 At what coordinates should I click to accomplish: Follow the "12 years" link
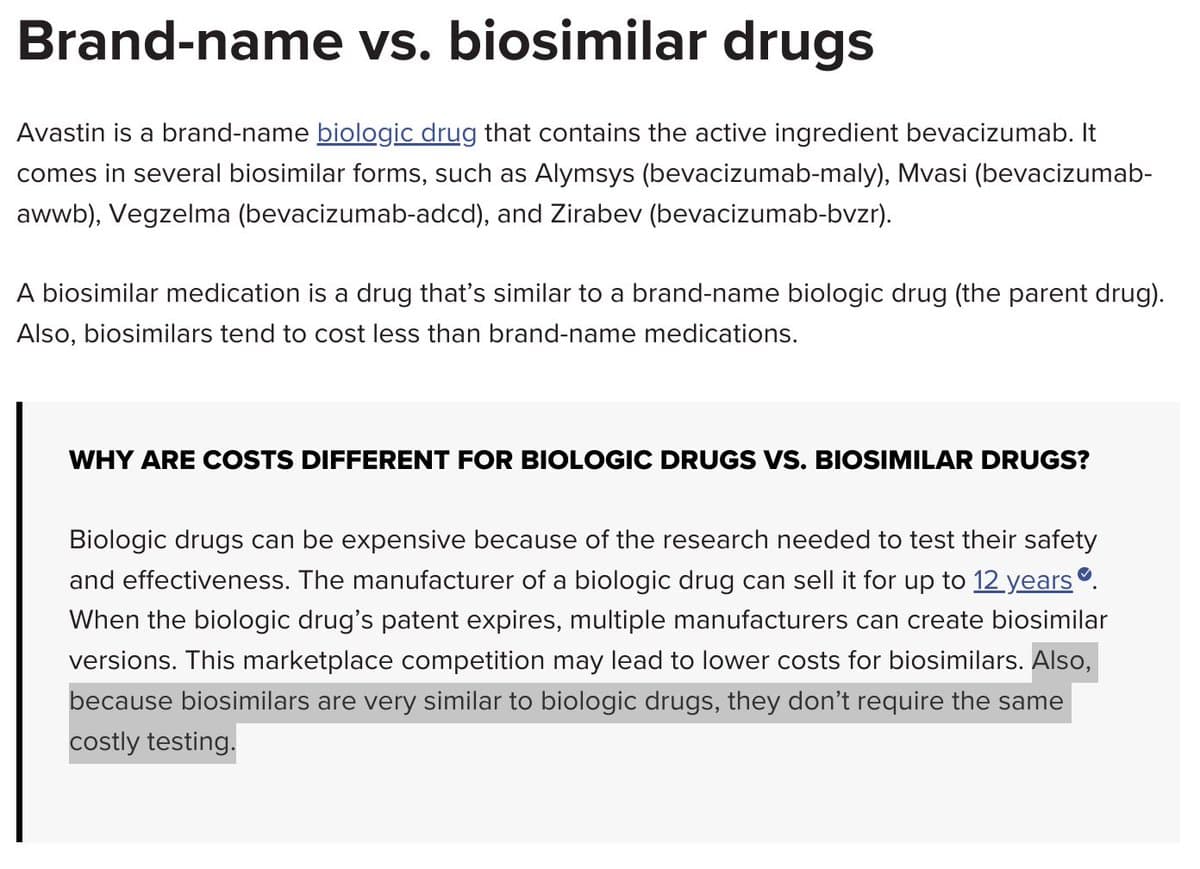(x=1021, y=580)
